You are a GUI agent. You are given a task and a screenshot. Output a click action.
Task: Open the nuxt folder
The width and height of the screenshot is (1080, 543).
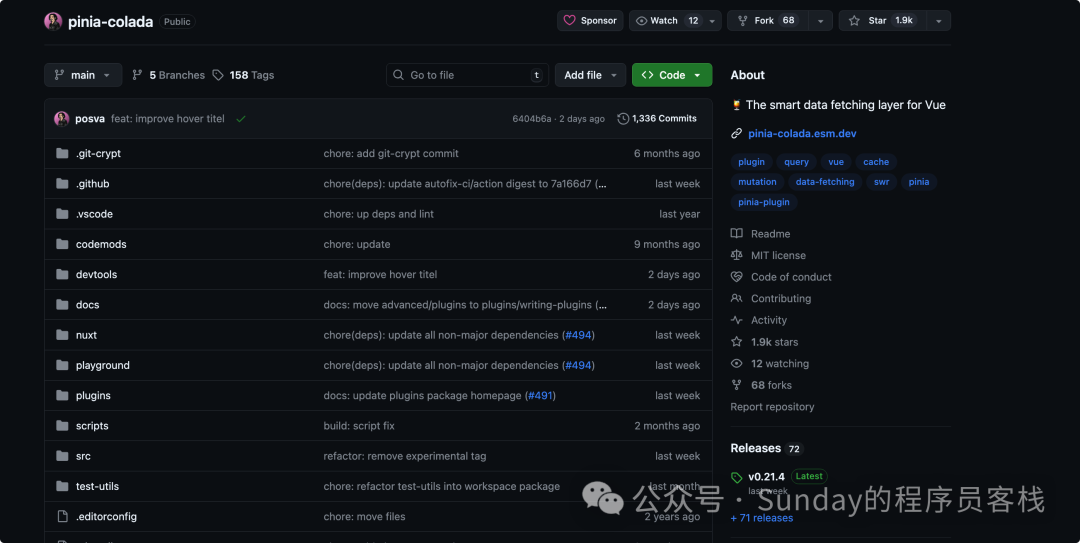click(x=86, y=336)
